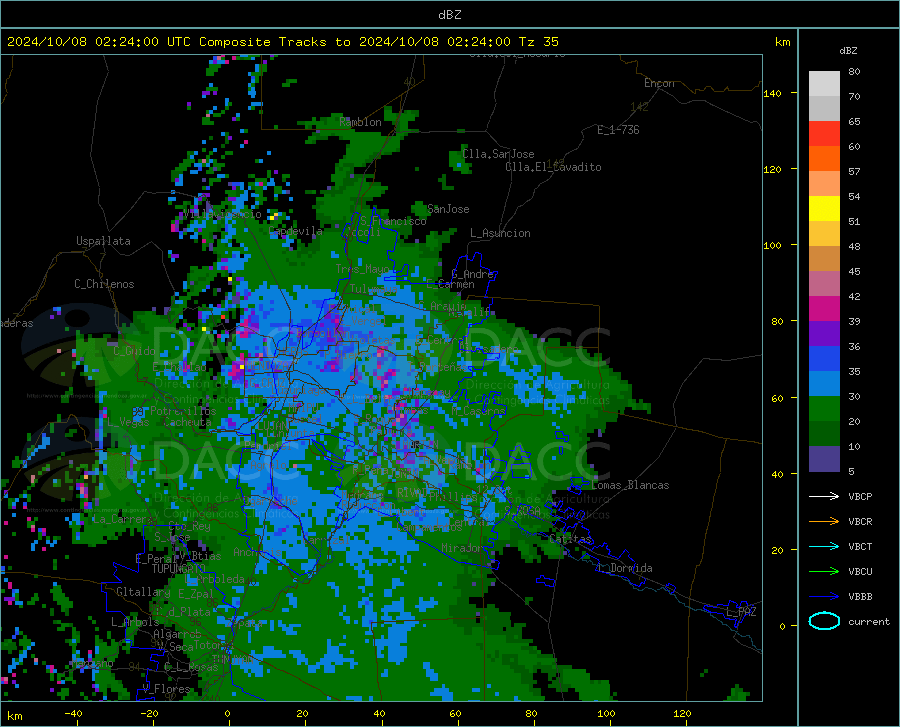Click the Cacheuta place label

click(x=187, y=422)
